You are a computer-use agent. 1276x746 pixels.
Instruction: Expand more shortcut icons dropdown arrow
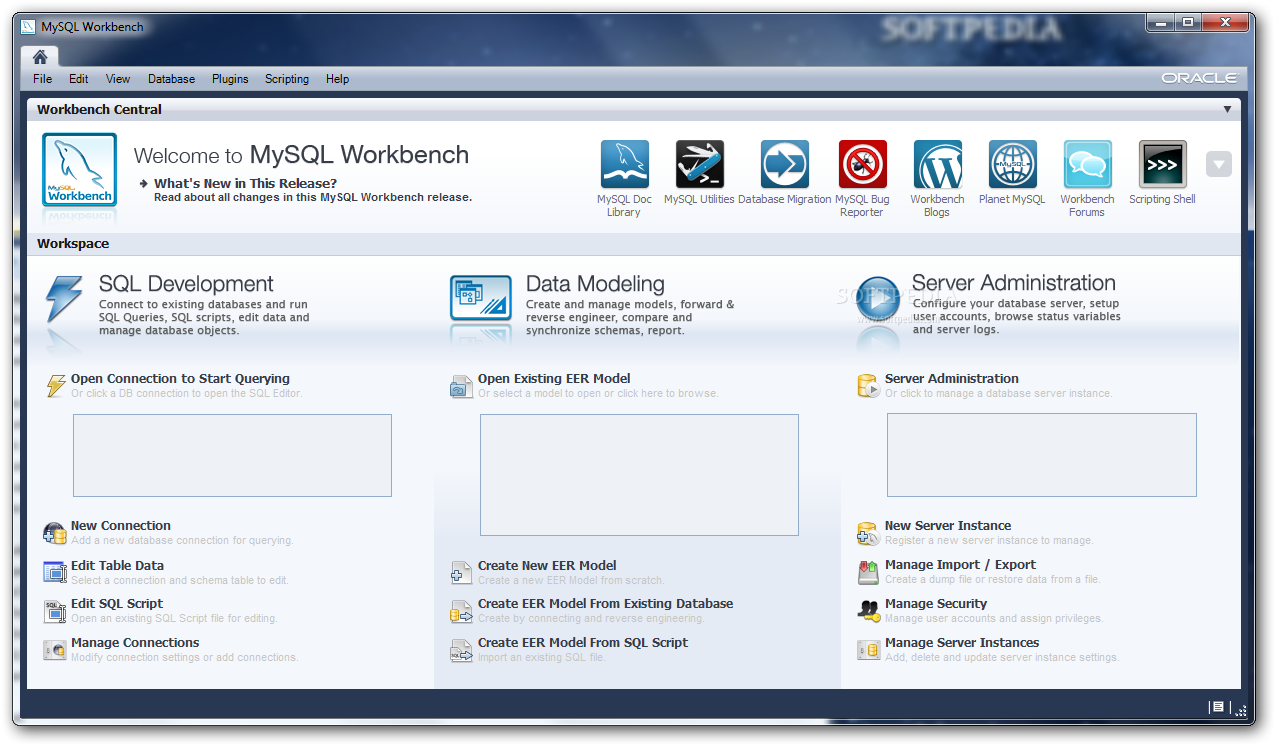coord(1219,164)
